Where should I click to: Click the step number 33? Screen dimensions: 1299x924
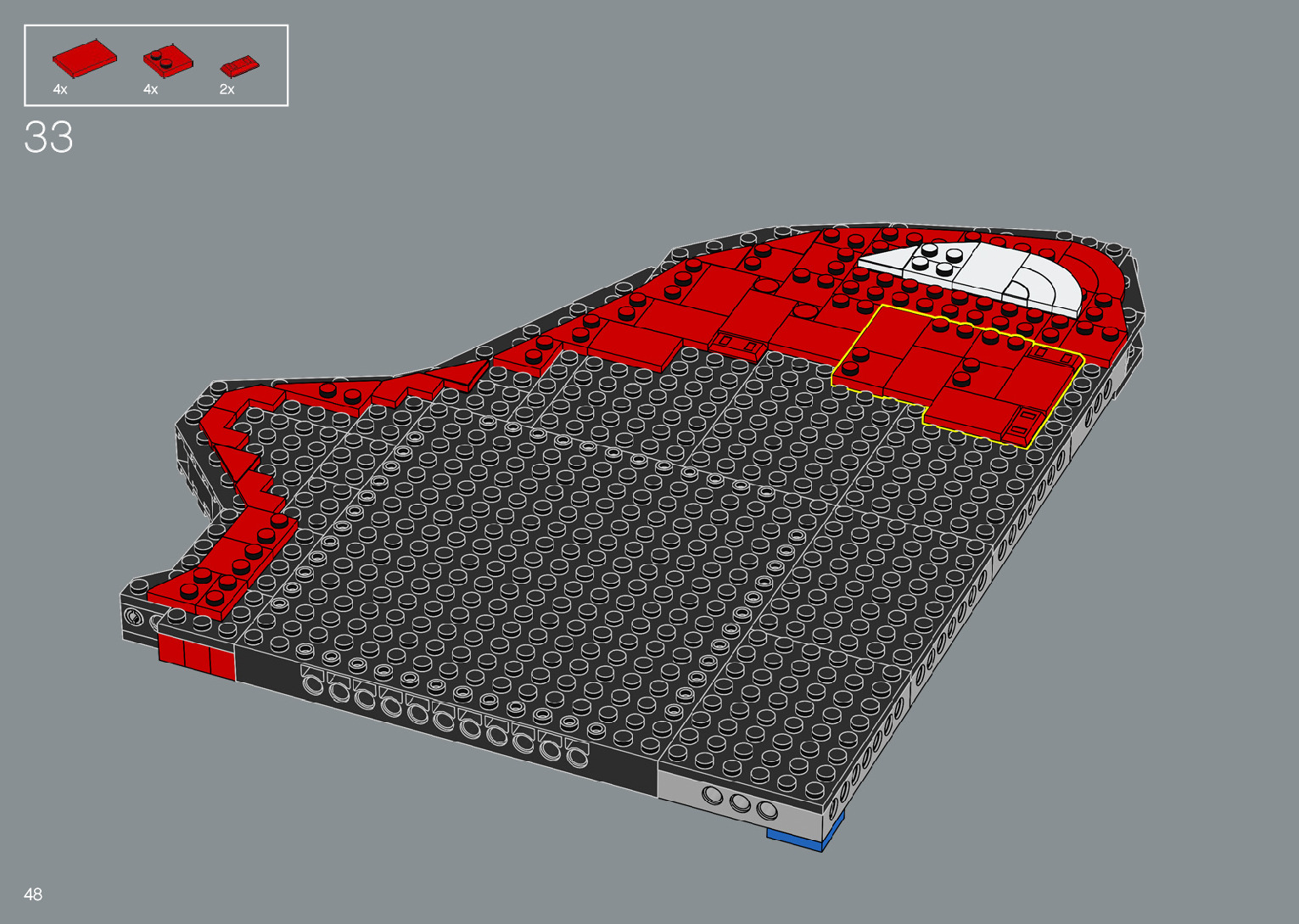click(x=49, y=137)
